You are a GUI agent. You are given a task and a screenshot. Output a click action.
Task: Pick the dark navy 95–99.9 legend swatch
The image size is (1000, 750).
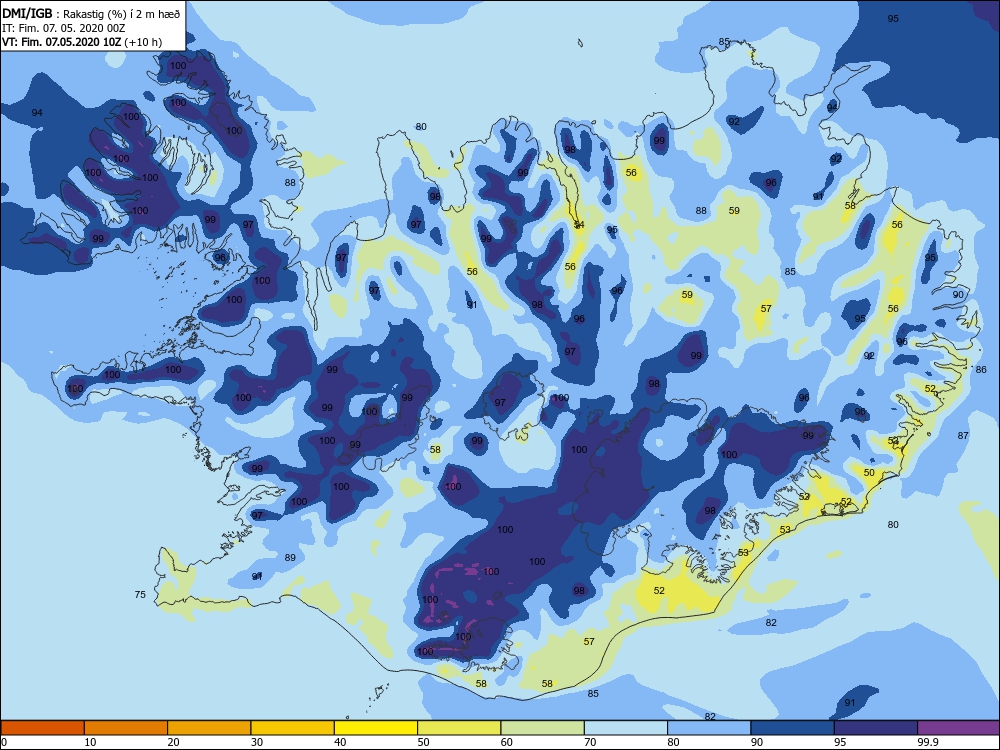point(876,728)
